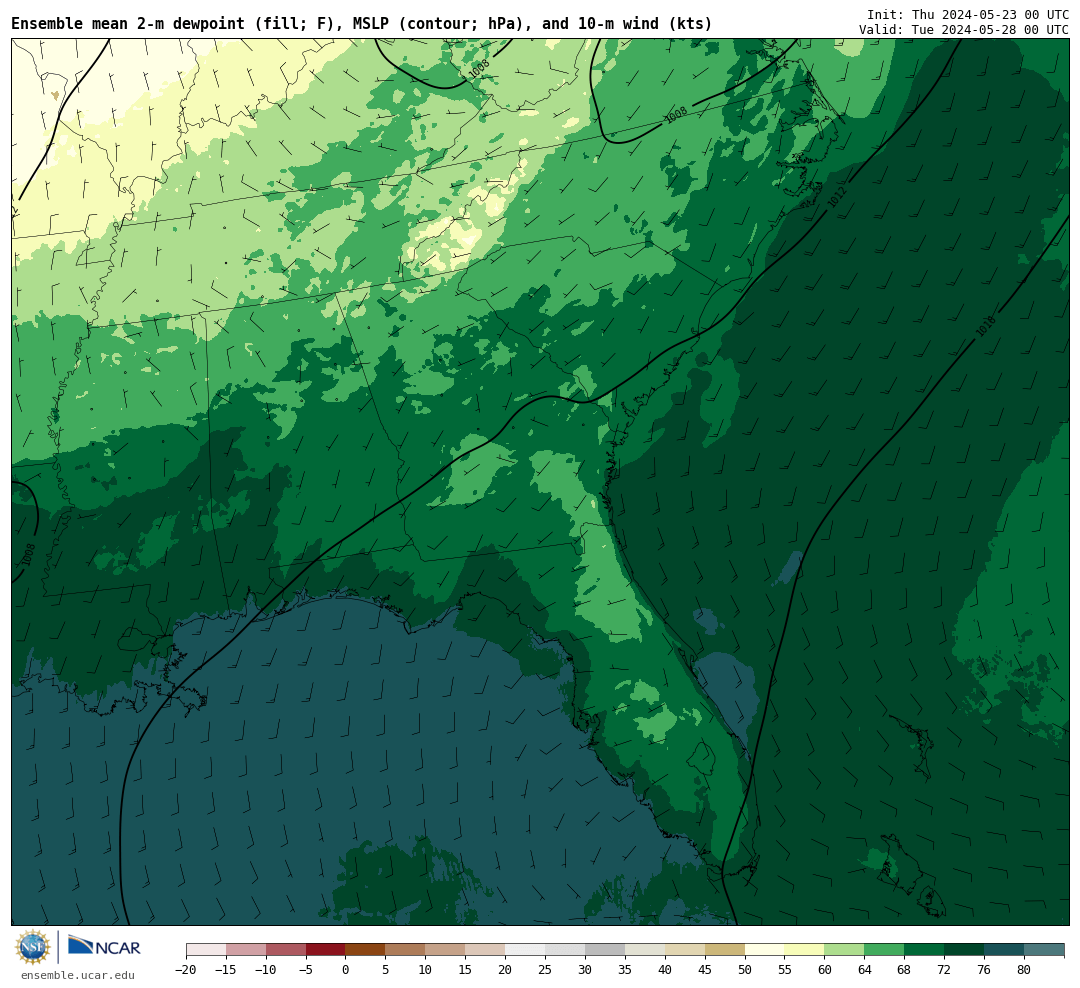Click the colorbar tick label '72'
The width and height of the screenshot is (1080, 988).
click(x=944, y=970)
